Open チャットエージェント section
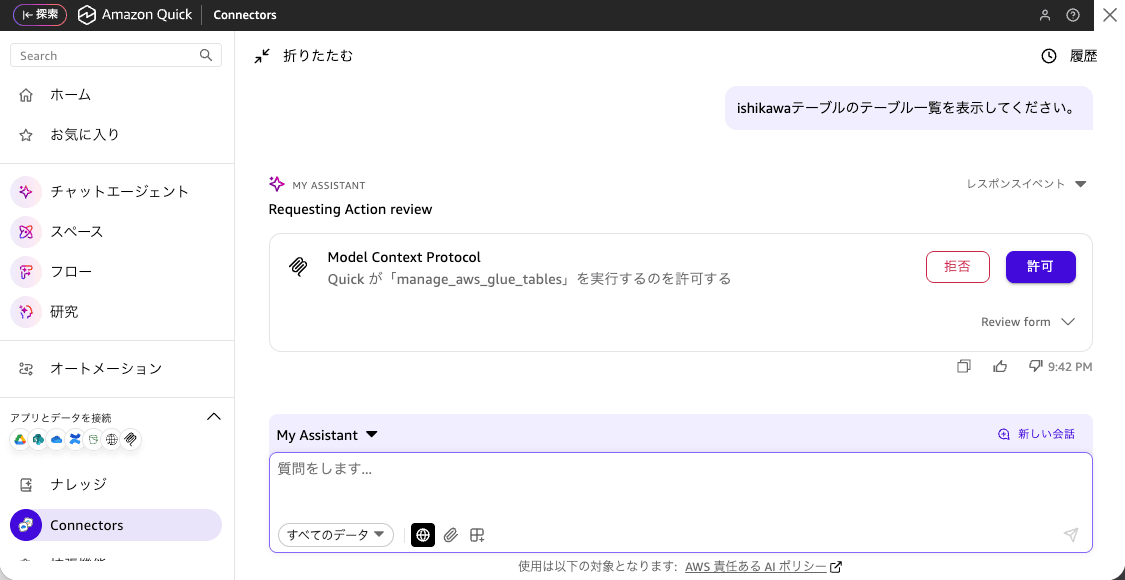Image resolution: width=1125 pixels, height=580 pixels. [x=117, y=192]
